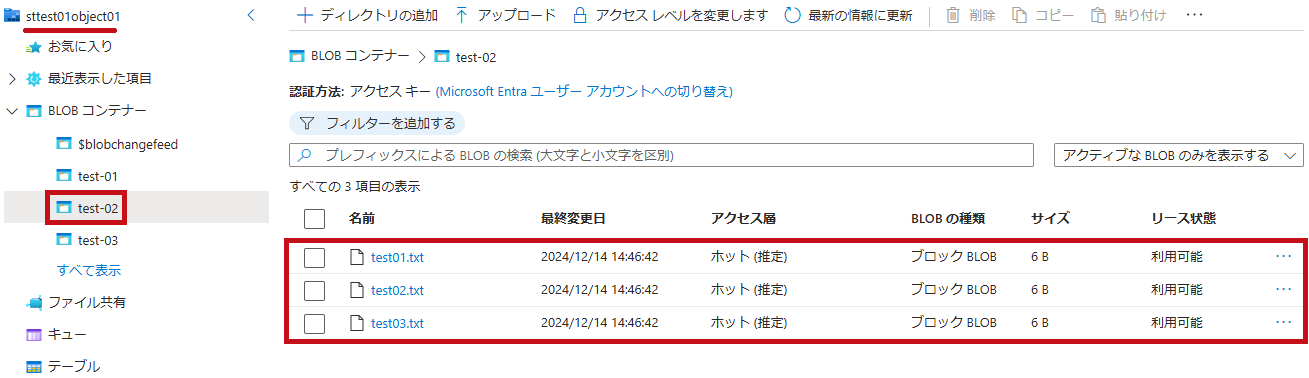Click ホット (推定) in test02.txt row
The width and height of the screenshot is (1309, 378).
pos(749,290)
